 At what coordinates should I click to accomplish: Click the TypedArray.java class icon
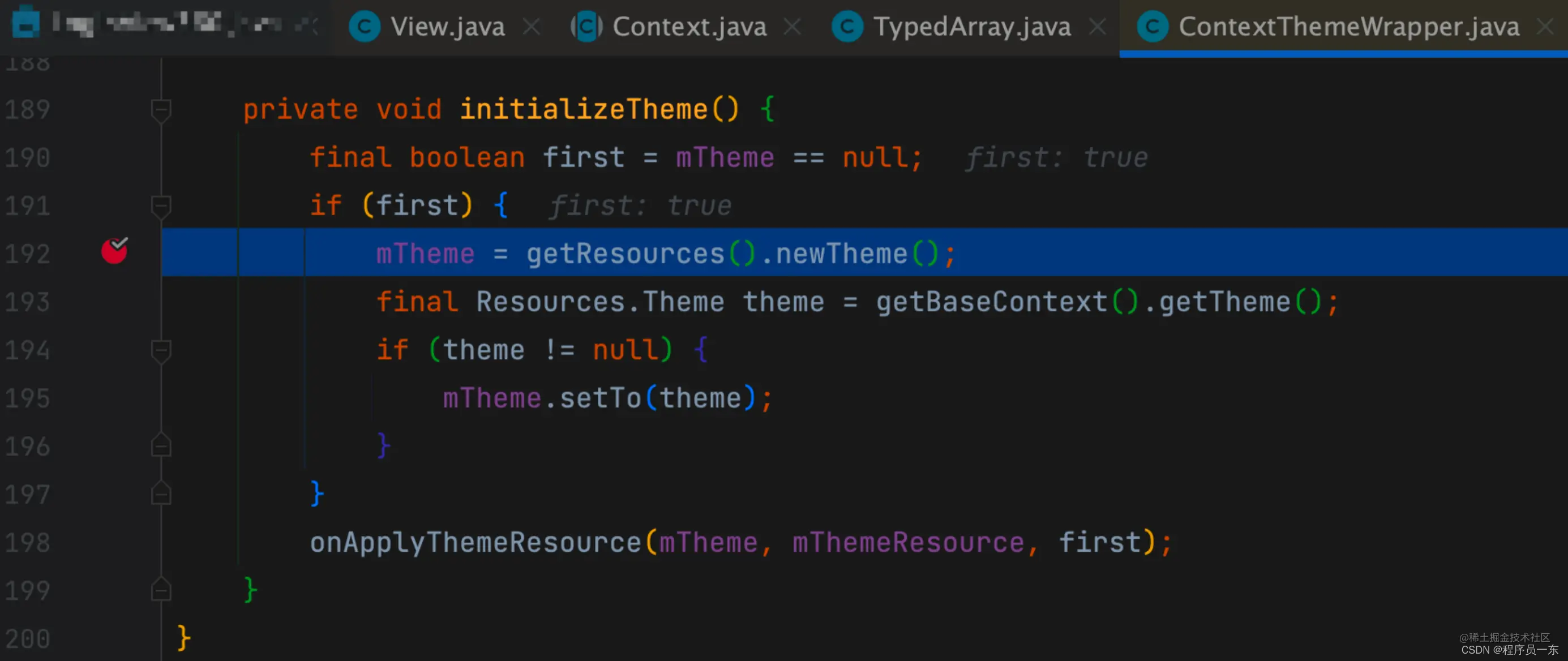pyautogui.click(x=847, y=27)
